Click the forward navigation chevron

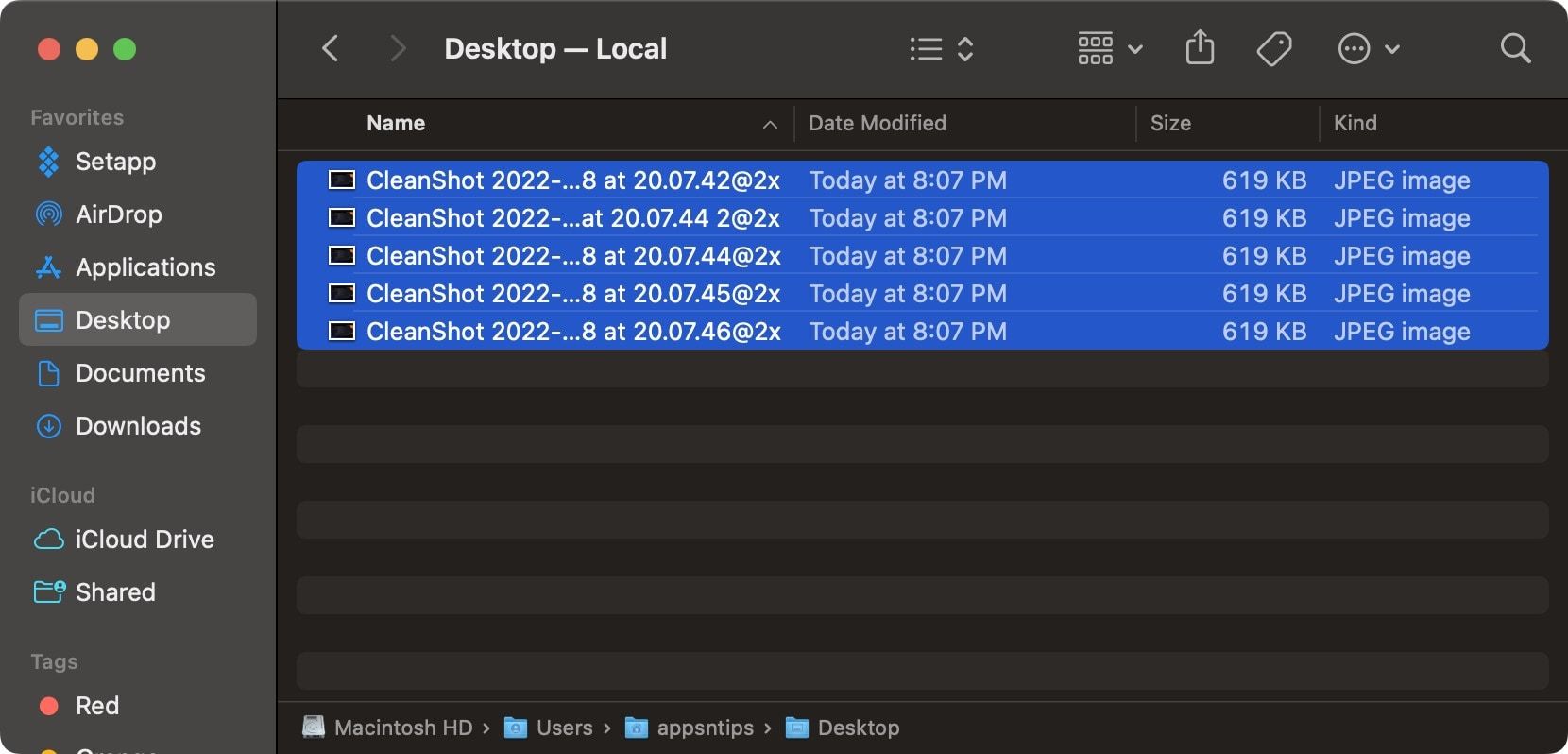[398, 48]
